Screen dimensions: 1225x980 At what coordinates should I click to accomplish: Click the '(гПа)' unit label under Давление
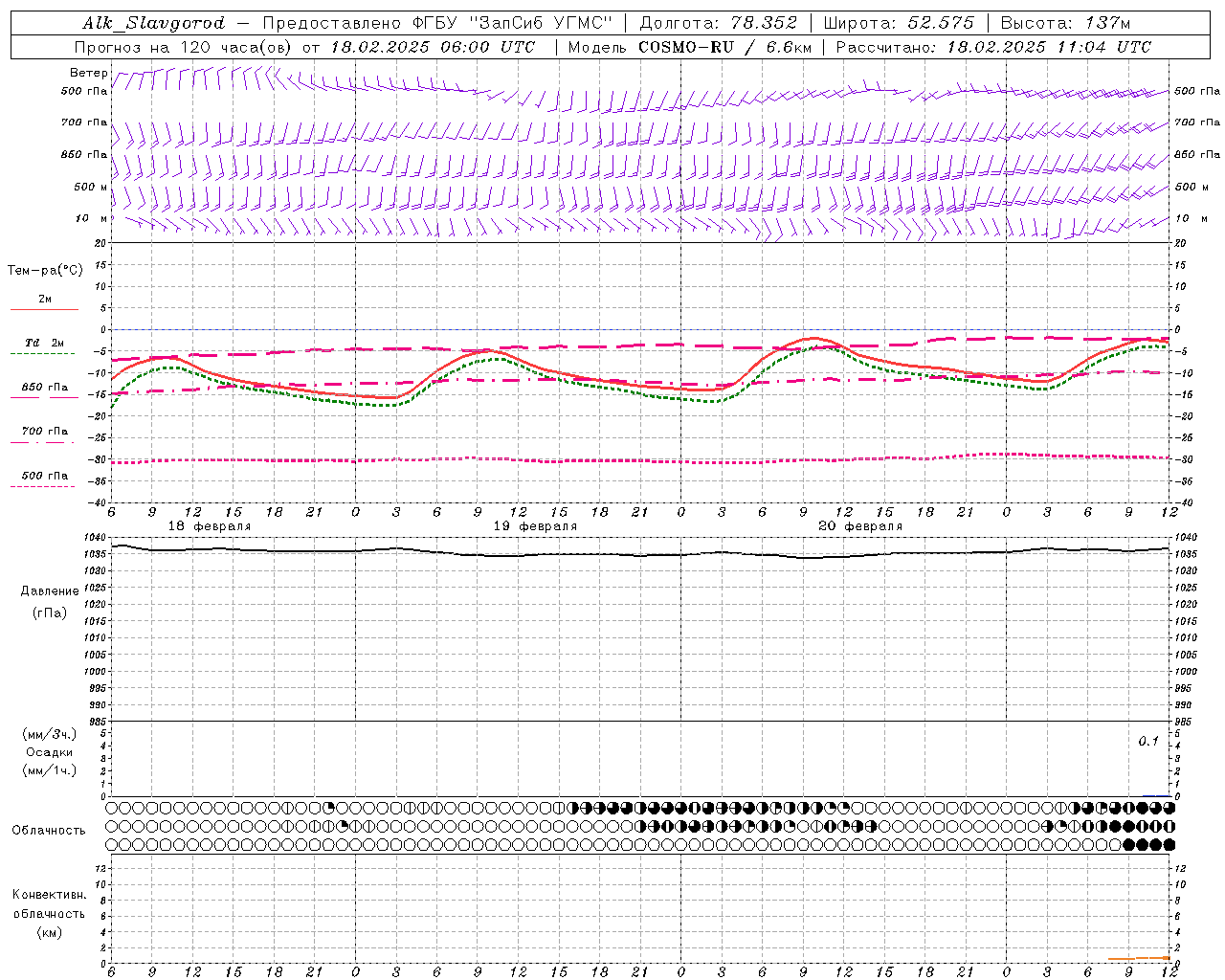click(50, 613)
